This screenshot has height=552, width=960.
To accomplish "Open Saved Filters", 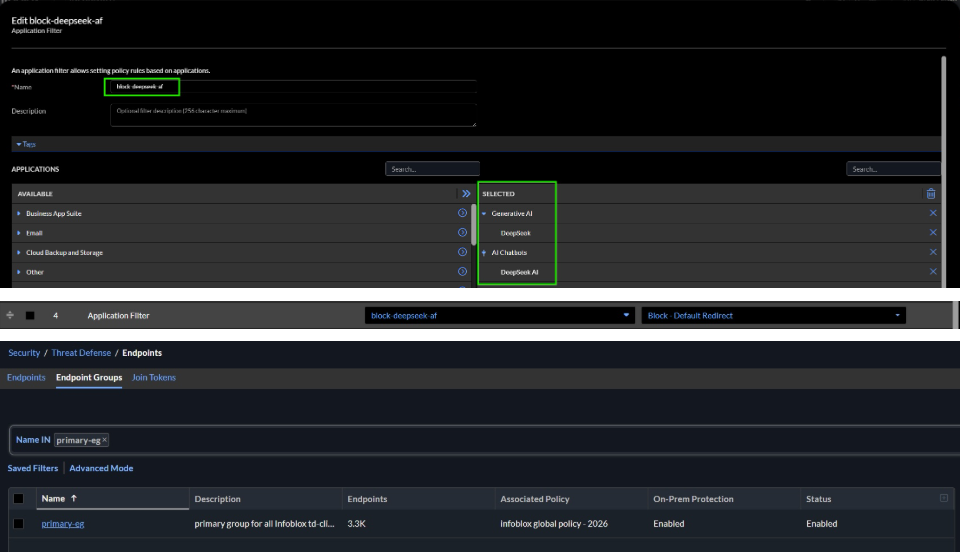I will click(32, 468).
